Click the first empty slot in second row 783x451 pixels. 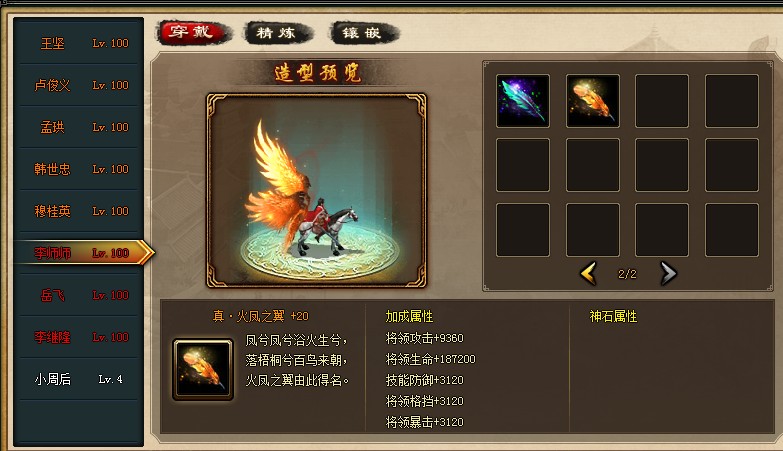click(x=523, y=165)
